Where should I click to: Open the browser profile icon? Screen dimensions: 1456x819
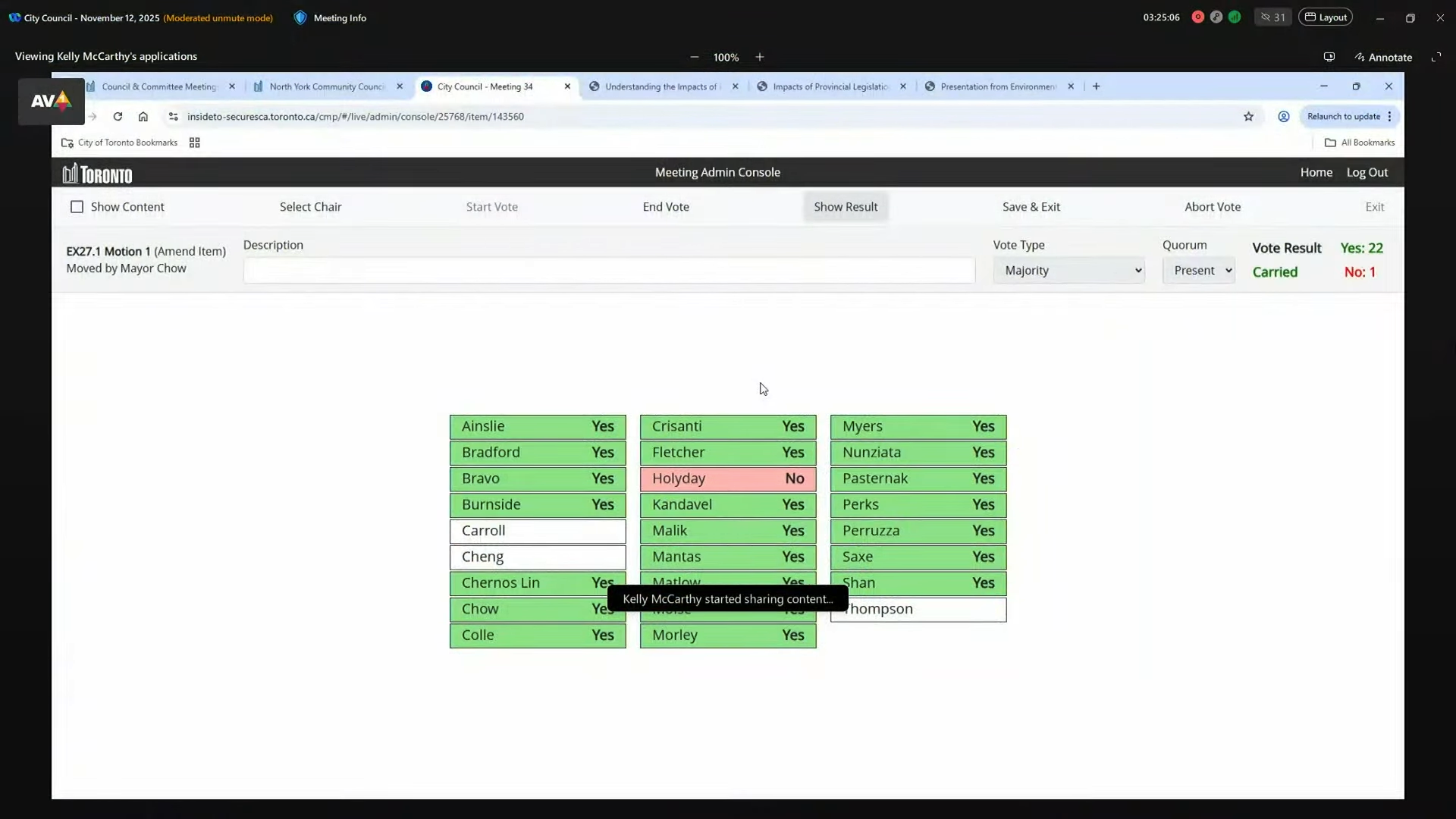[1283, 116]
